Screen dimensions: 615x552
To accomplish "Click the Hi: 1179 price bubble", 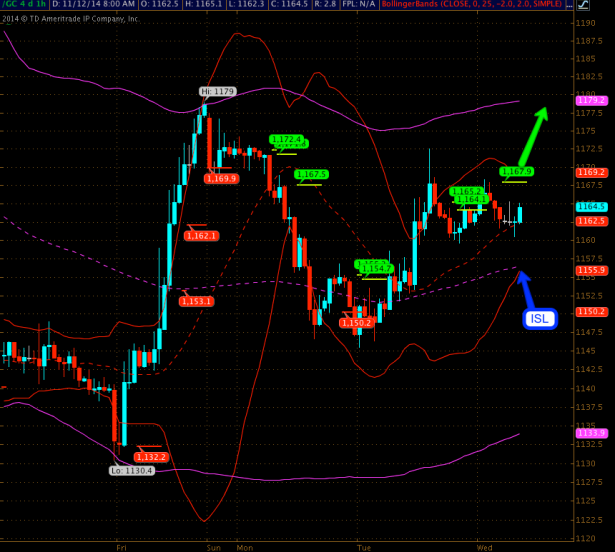I will [216, 92].
